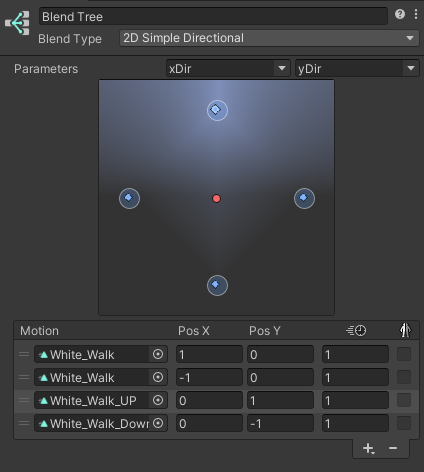Click the Mirror column figure icon
Viewport: 424px width, 472px height.
pos(405,330)
